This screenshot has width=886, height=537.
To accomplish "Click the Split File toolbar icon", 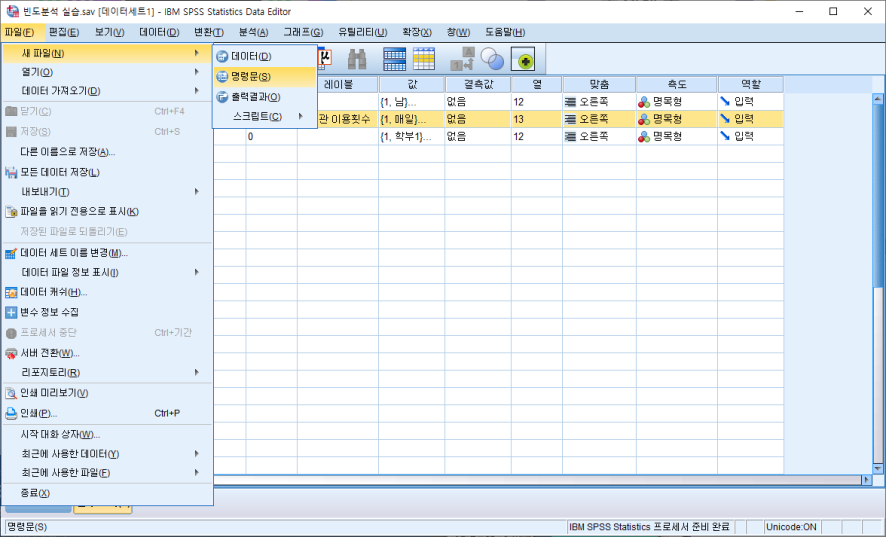I will [x=394, y=59].
